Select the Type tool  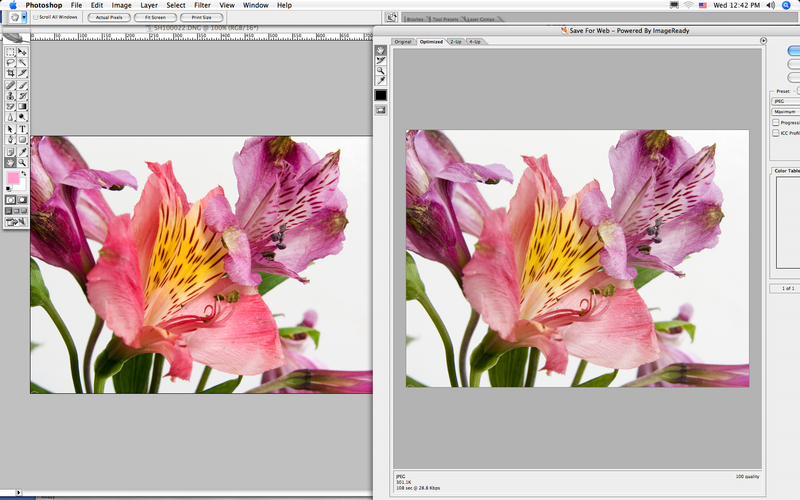point(22,129)
